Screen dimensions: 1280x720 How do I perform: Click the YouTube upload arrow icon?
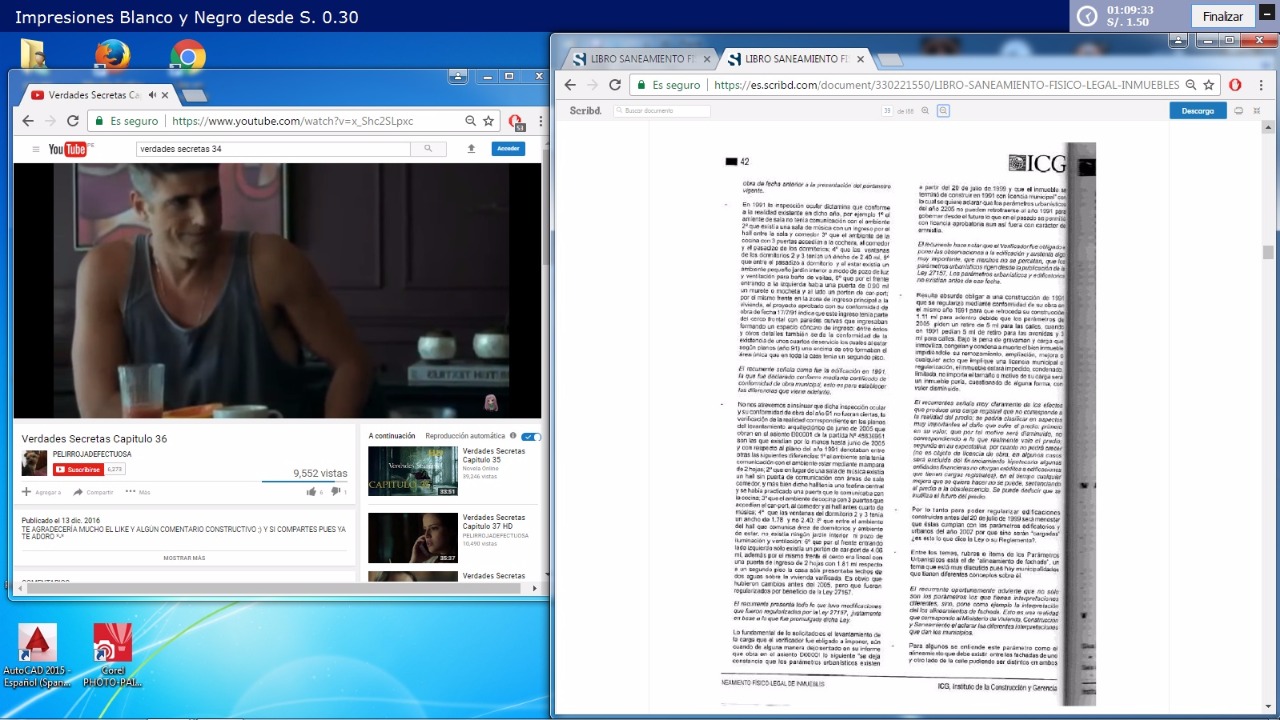471,149
